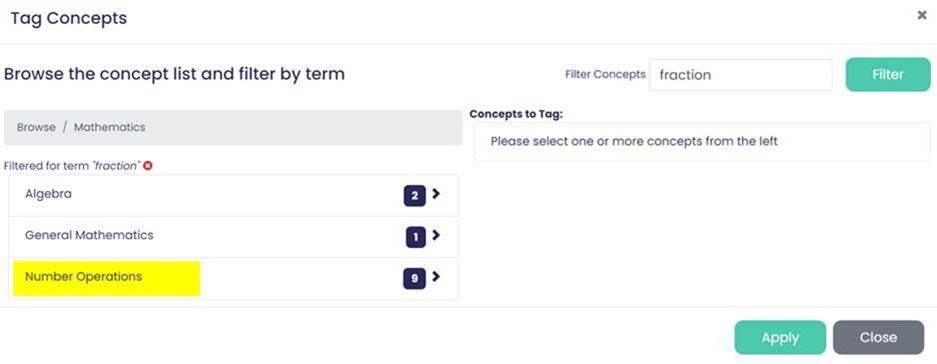Focus the Filter Concepts text field
Image resolution: width=937 pixels, height=364 pixels.
tap(740, 75)
